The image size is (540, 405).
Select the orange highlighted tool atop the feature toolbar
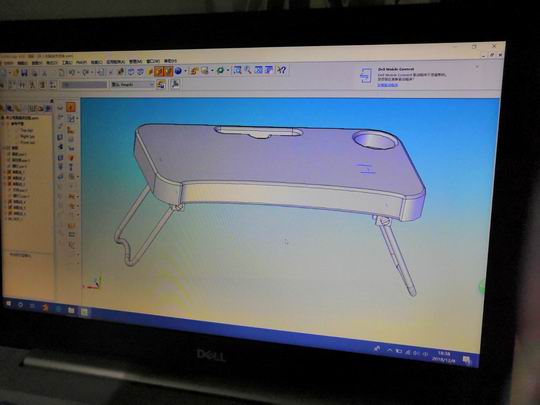(71, 107)
